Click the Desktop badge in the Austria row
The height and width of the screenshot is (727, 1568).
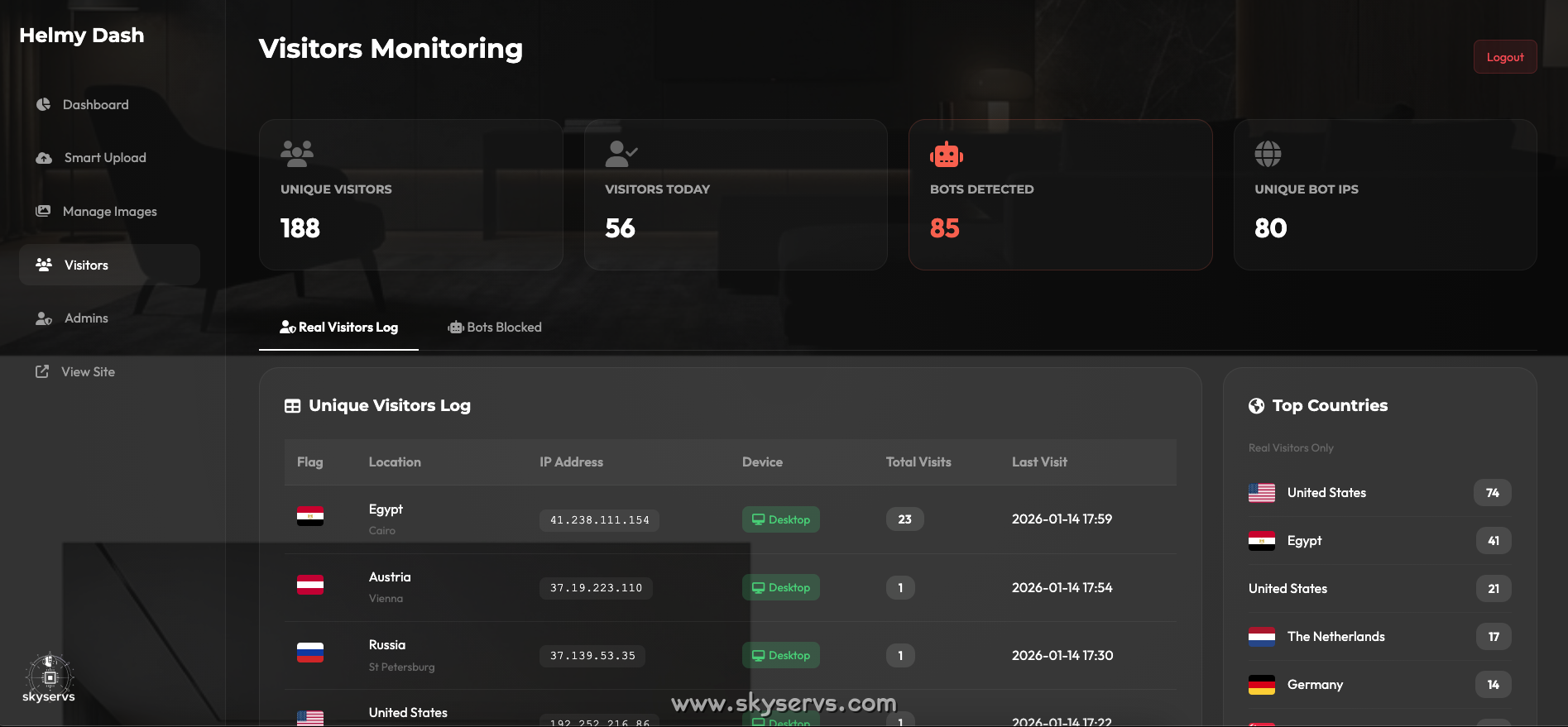click(780, 587)
